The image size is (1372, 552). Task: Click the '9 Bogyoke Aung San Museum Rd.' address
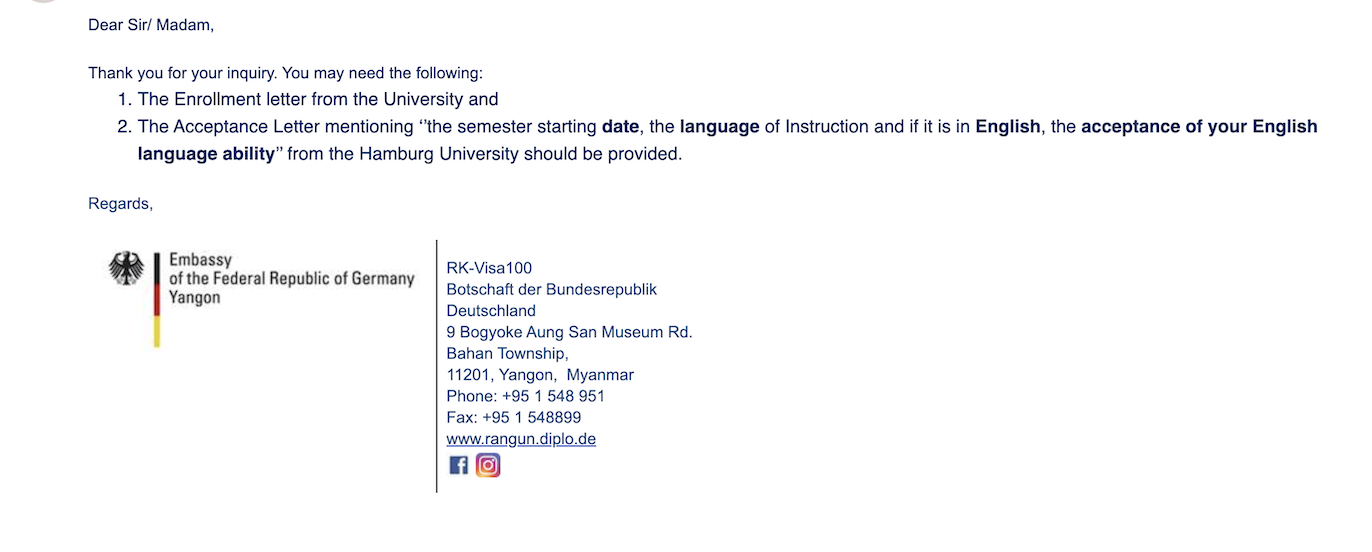[569, 332]
